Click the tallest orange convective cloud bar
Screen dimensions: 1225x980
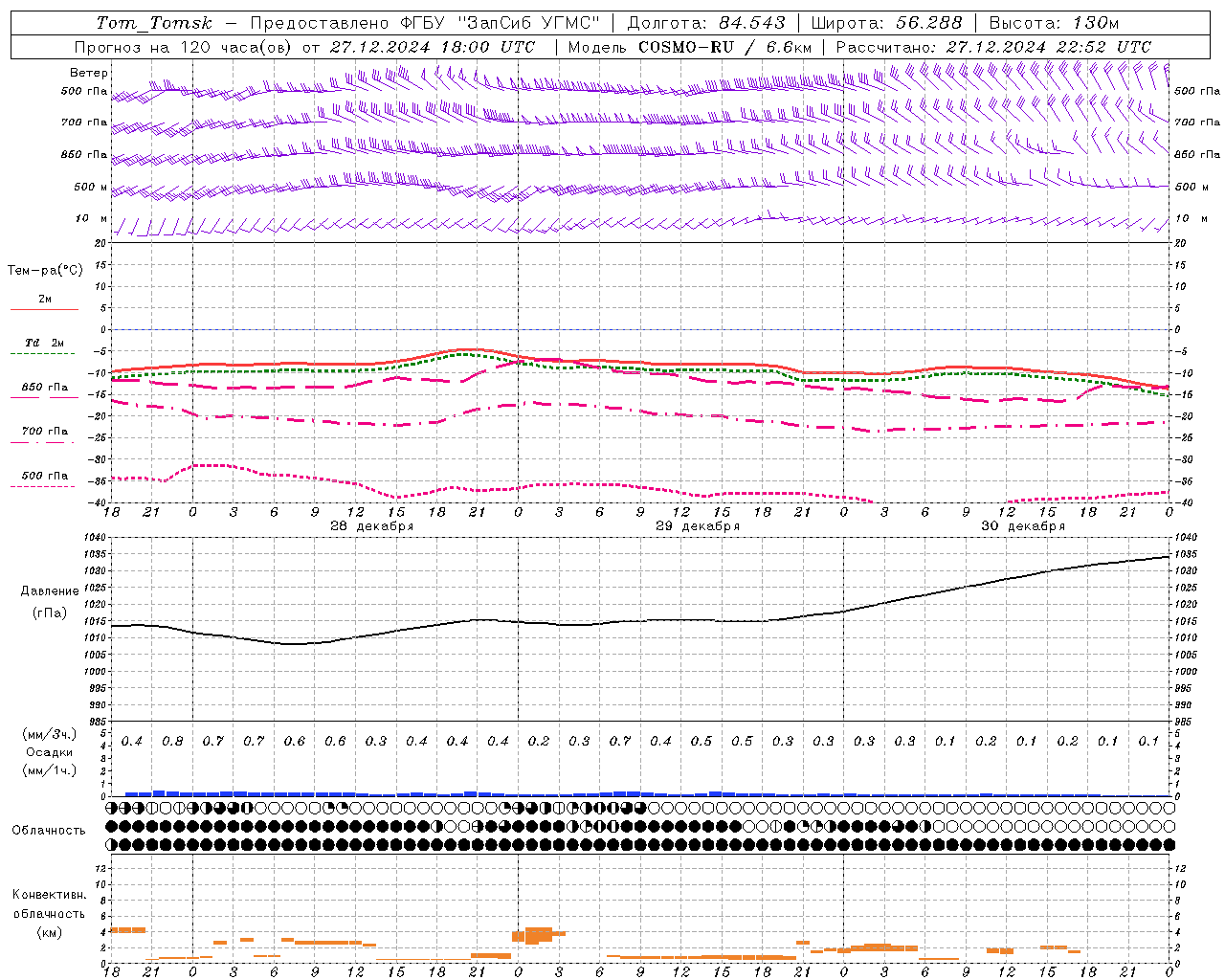point(538,935)
